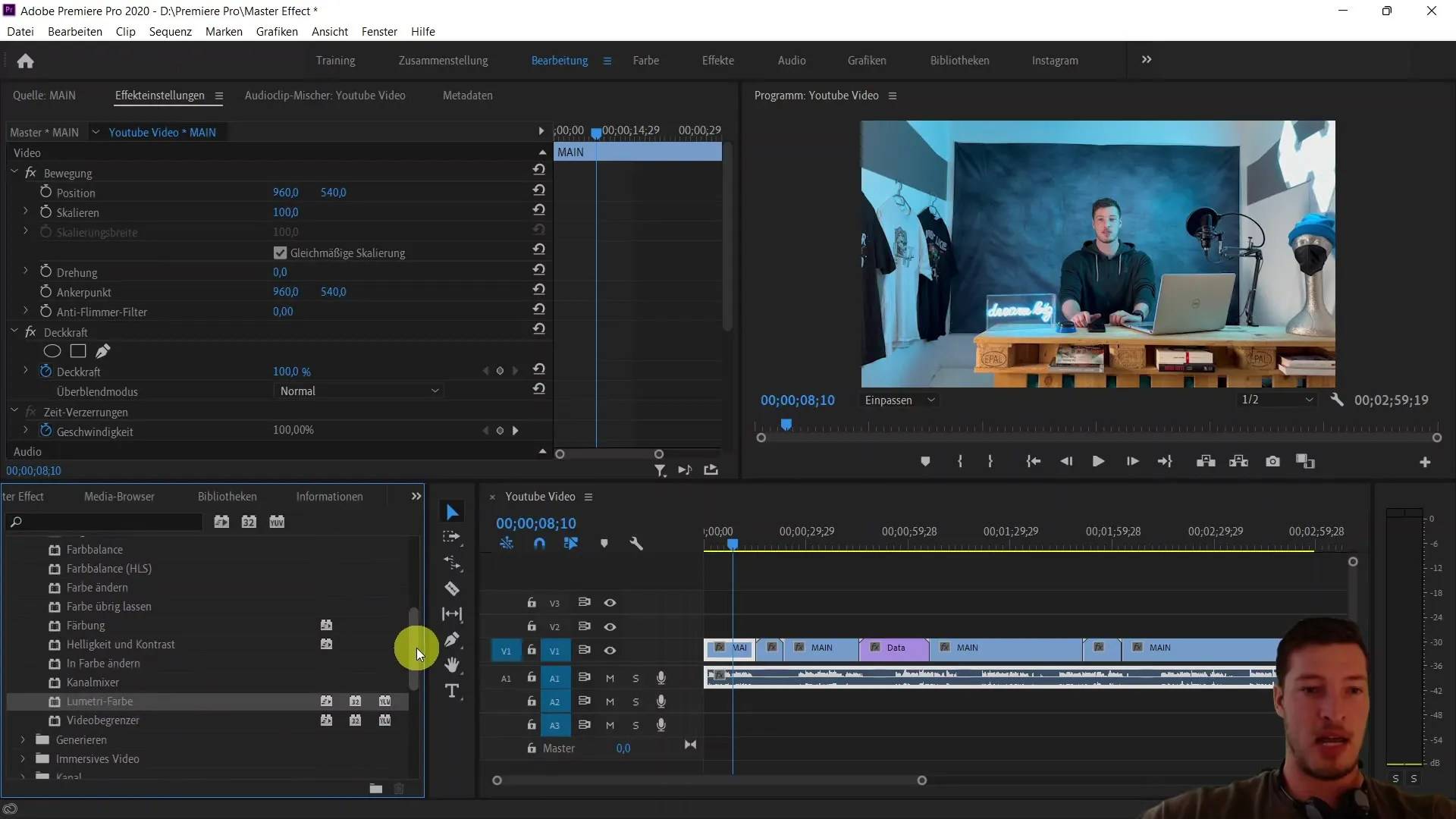Image resolution: width=1456 pixels, height=819 pixels.
Task: Click Export Frame camera icon
Action: [1272, 461]
